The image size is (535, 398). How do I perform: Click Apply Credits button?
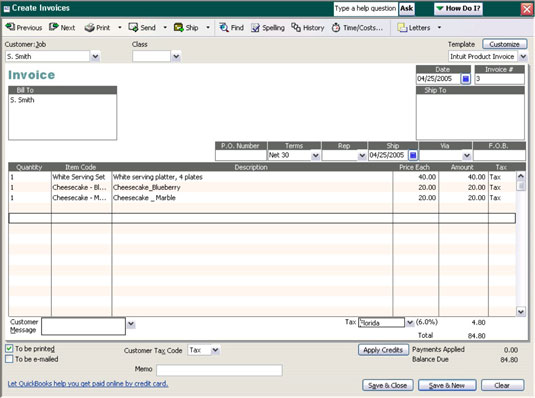coord(383,350)
